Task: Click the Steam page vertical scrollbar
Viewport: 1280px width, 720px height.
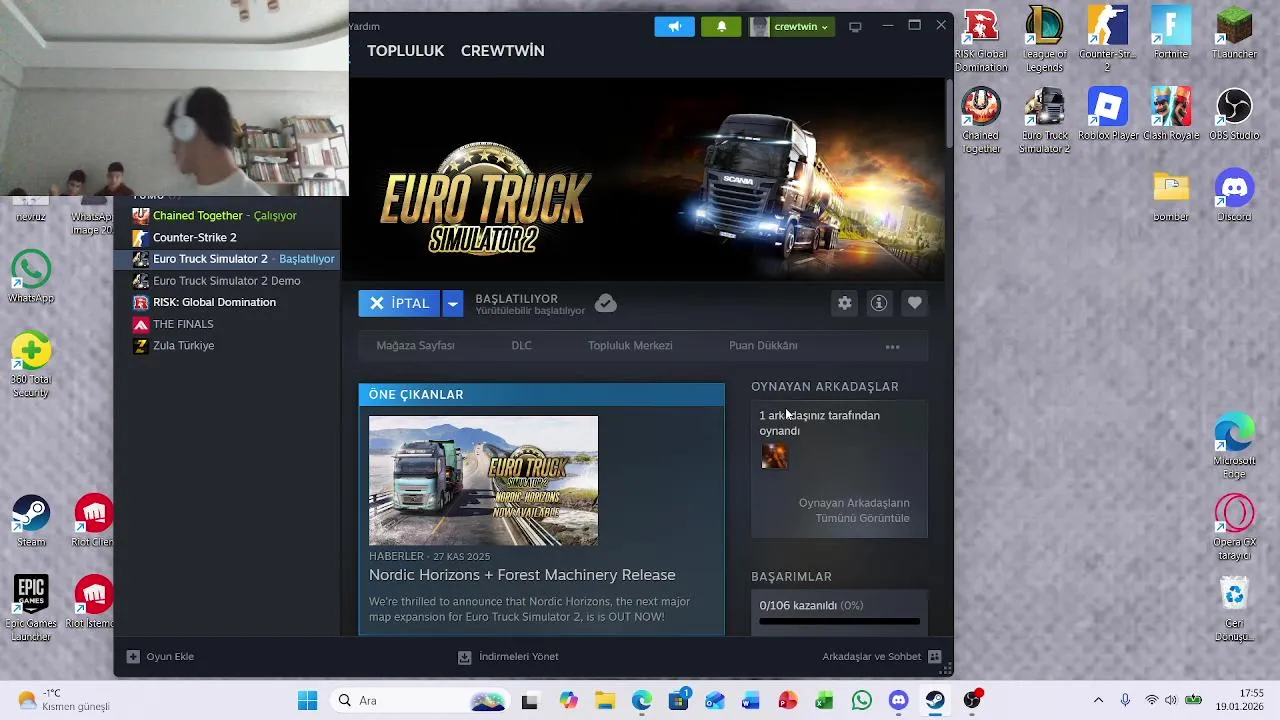Action: click(x=948, y=114)
